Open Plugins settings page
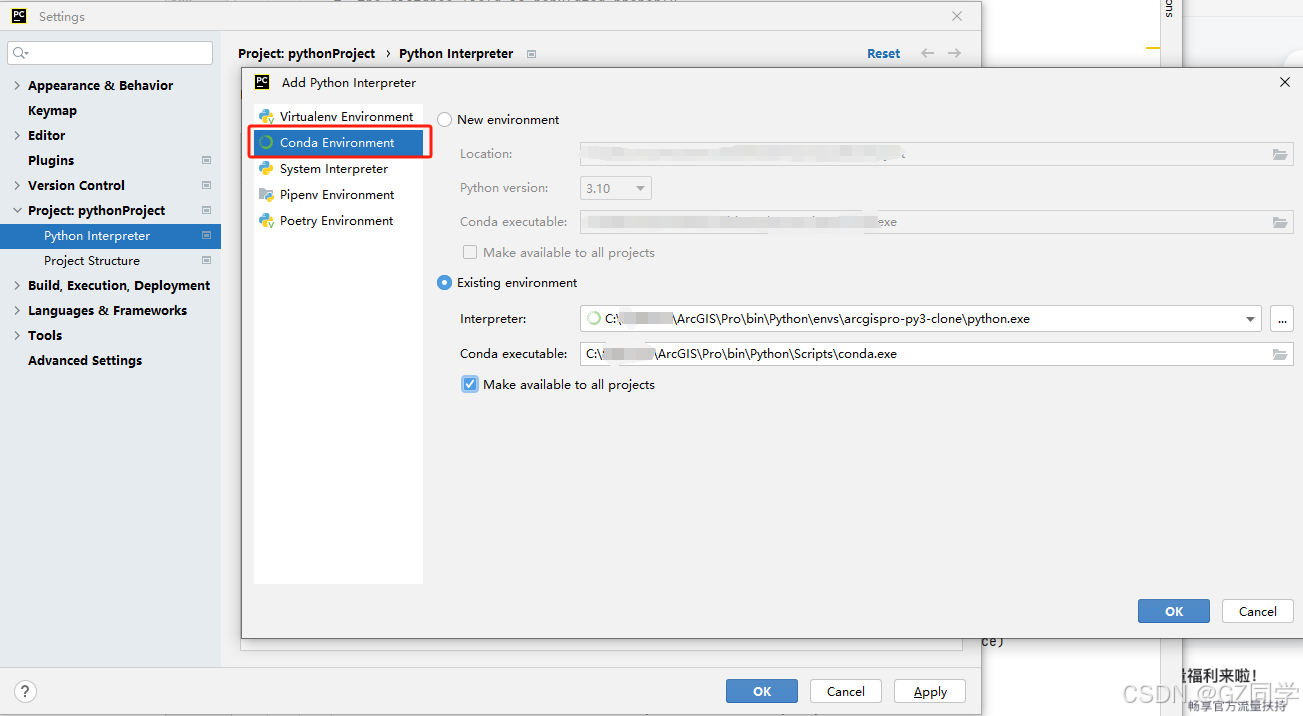1303x716 pixels. click(51, 160)
